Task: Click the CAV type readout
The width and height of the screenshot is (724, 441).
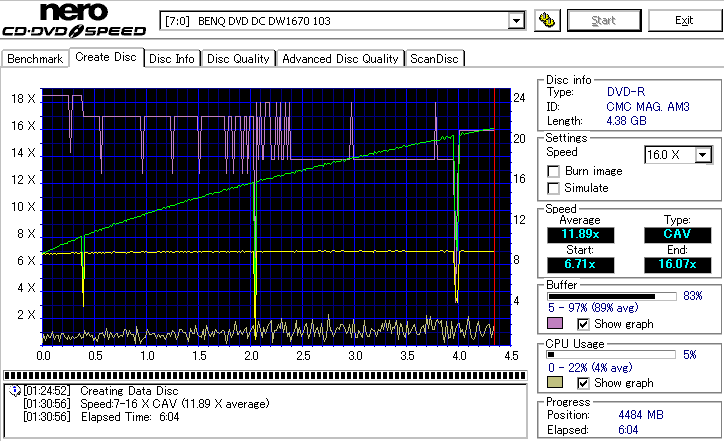Action: [677, 235]
